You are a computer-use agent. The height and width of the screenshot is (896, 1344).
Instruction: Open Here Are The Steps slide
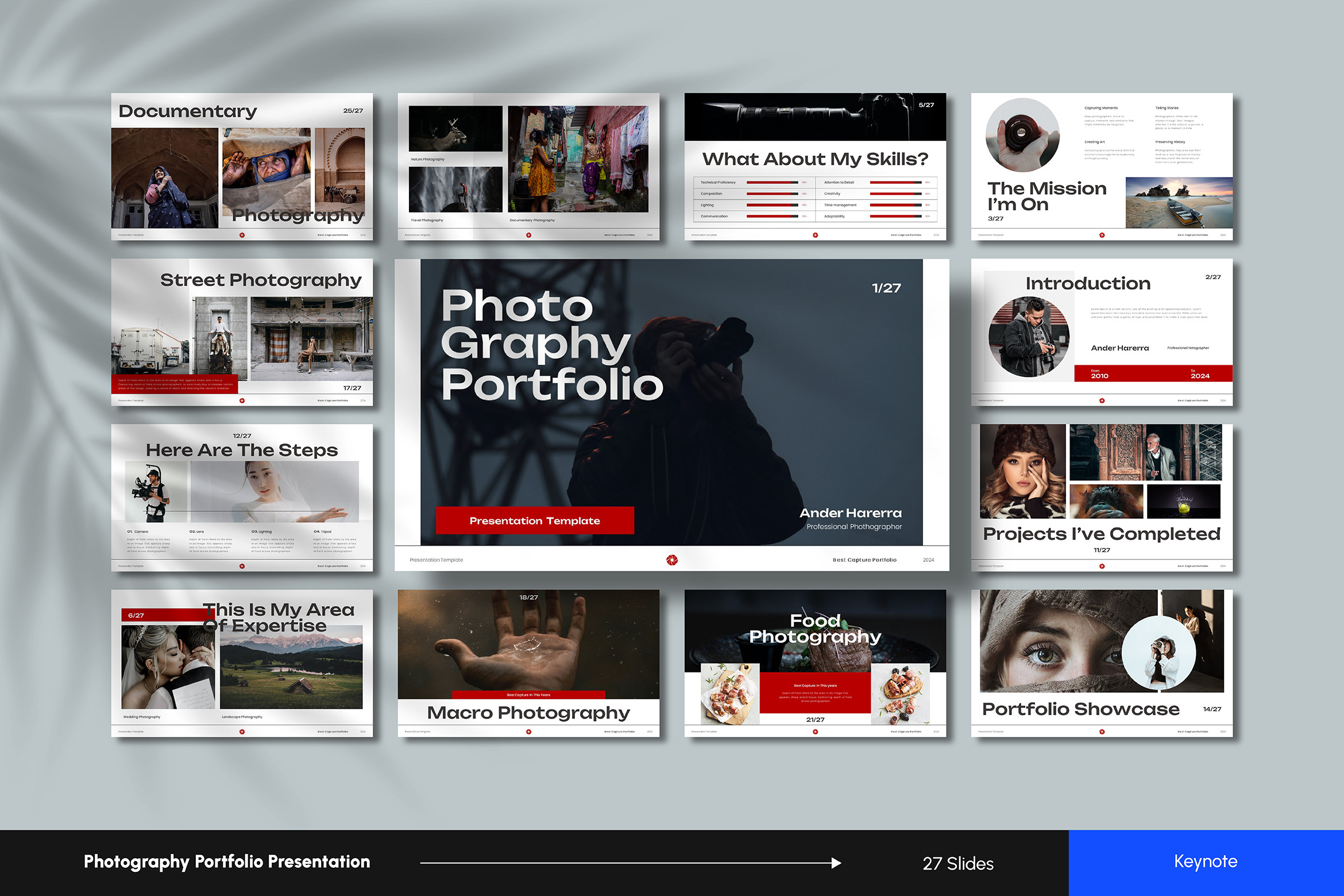tap(242, 497)
